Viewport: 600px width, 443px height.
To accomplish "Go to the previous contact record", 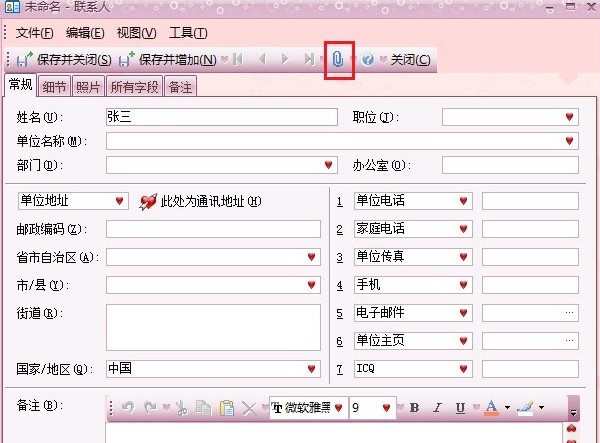I will pos(262,59).
